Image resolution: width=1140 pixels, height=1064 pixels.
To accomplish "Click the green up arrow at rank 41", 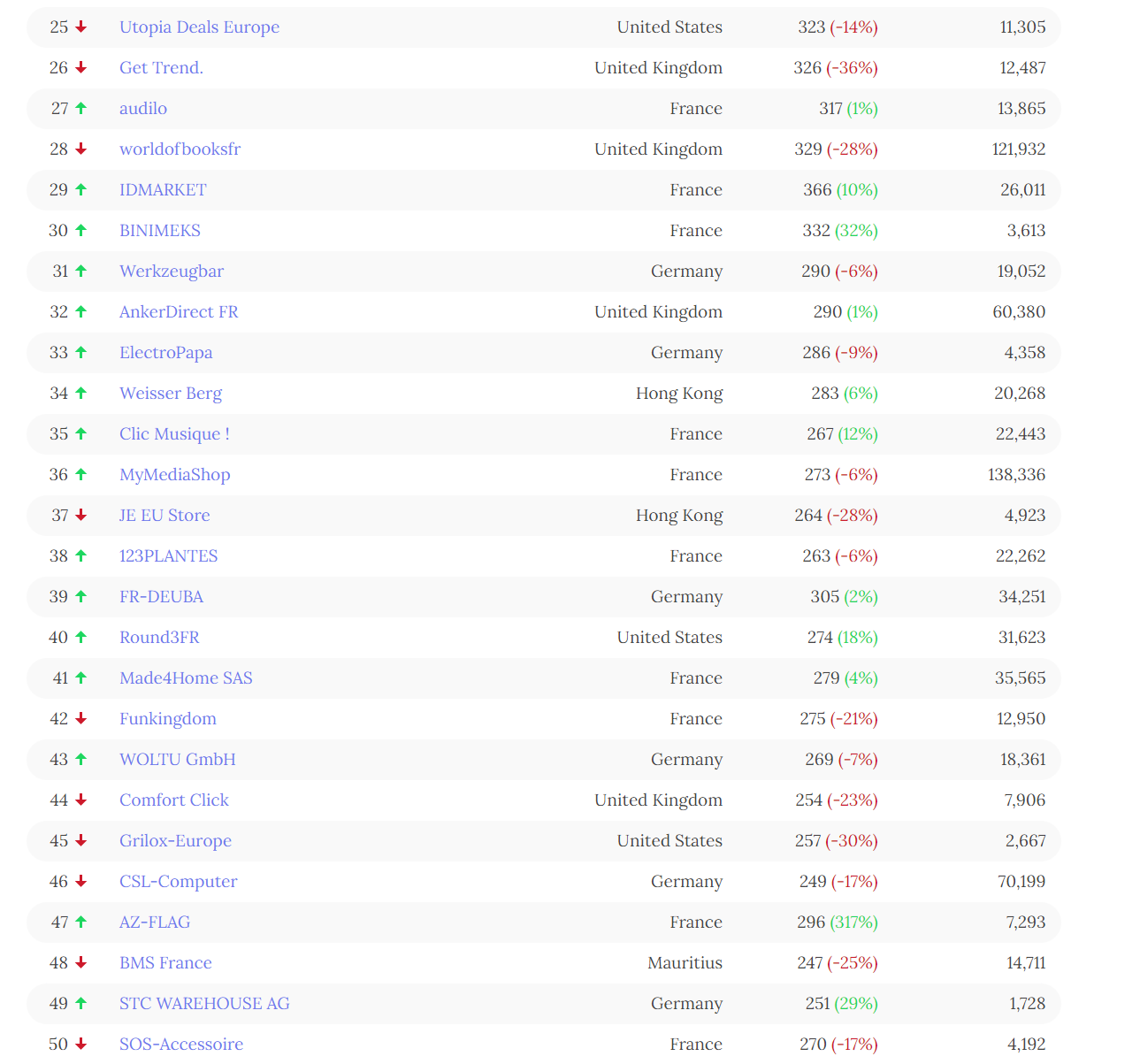I will tap(81, 678).
